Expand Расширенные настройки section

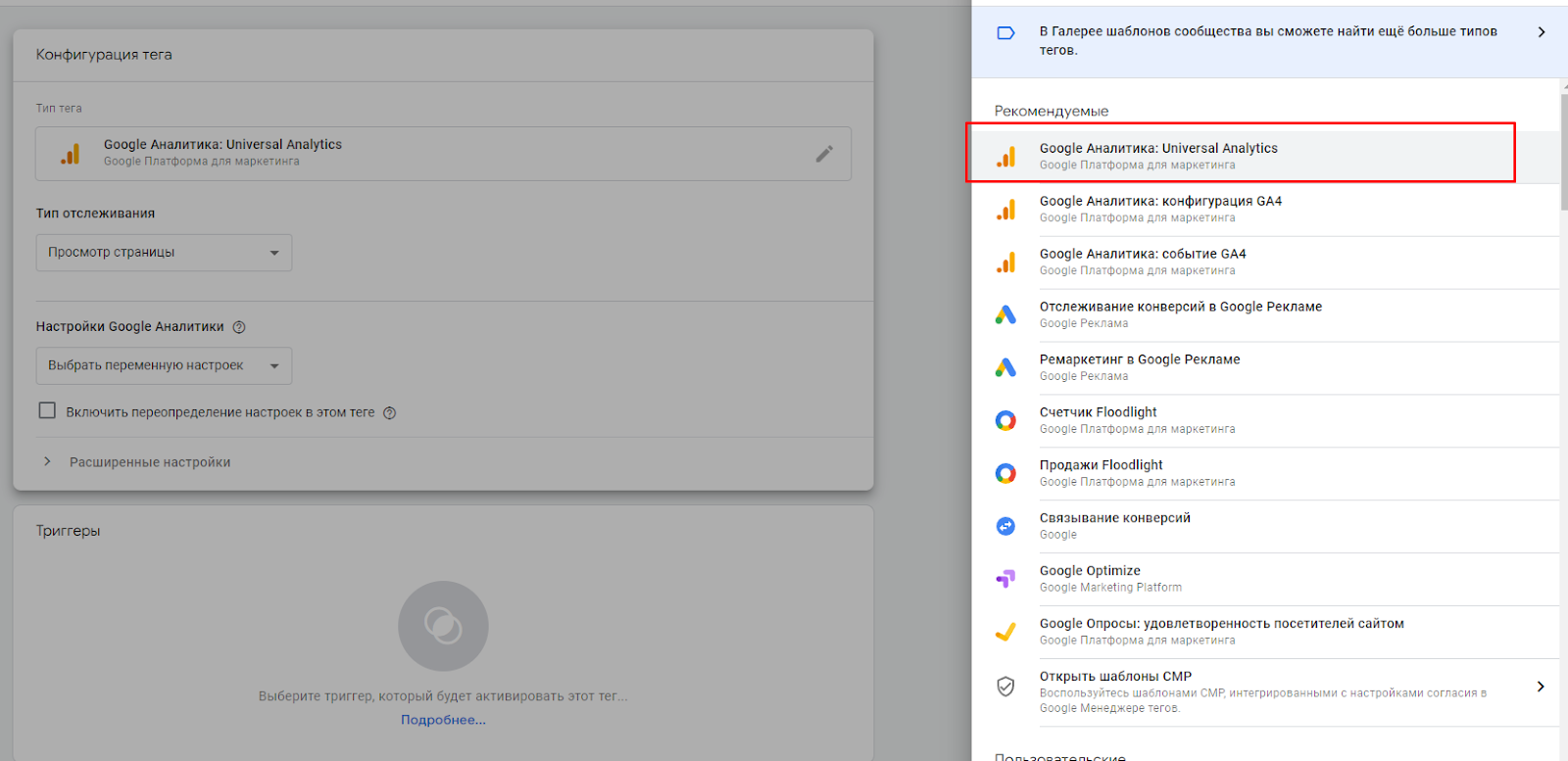149,462
